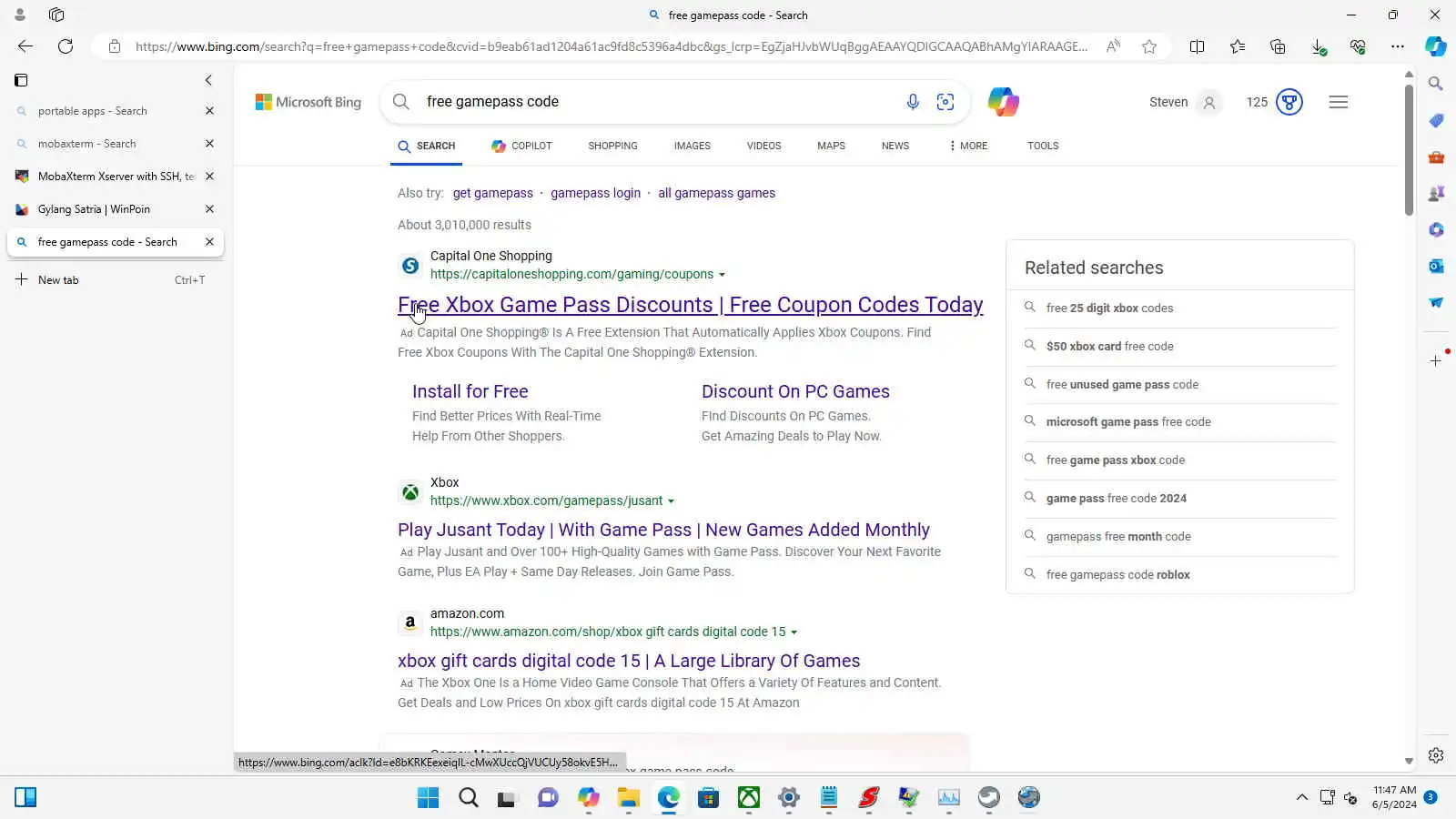Close the 'portable apps - Search' tab
The image size is (1456, 819).
(209, 111)
